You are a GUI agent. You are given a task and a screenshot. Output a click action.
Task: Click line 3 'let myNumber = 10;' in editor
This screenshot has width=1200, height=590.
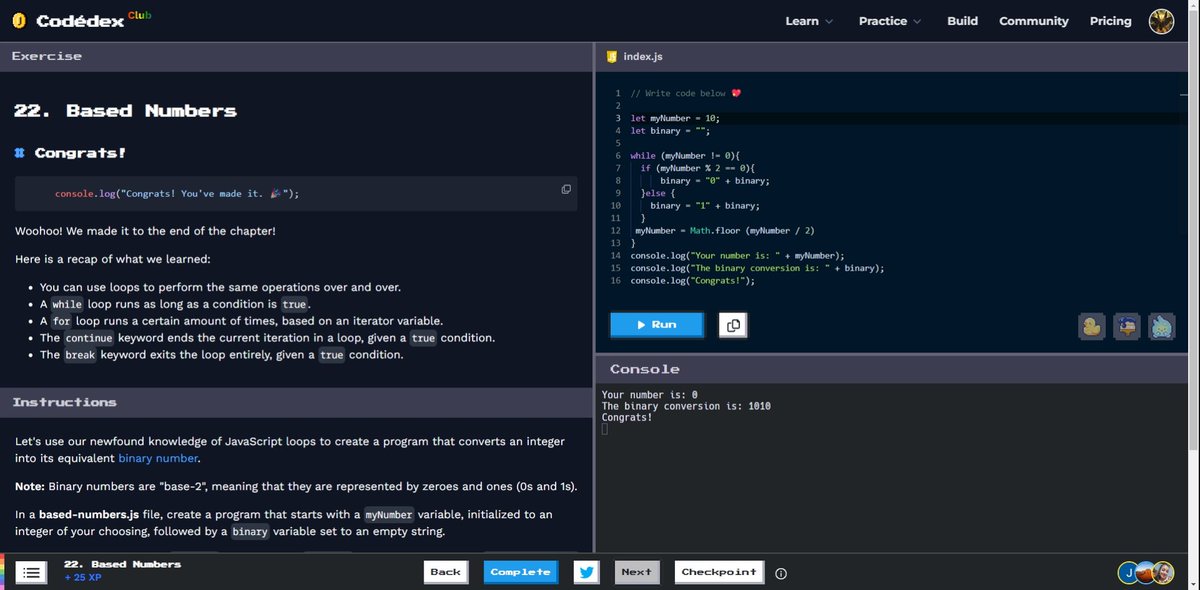[675, 118]
